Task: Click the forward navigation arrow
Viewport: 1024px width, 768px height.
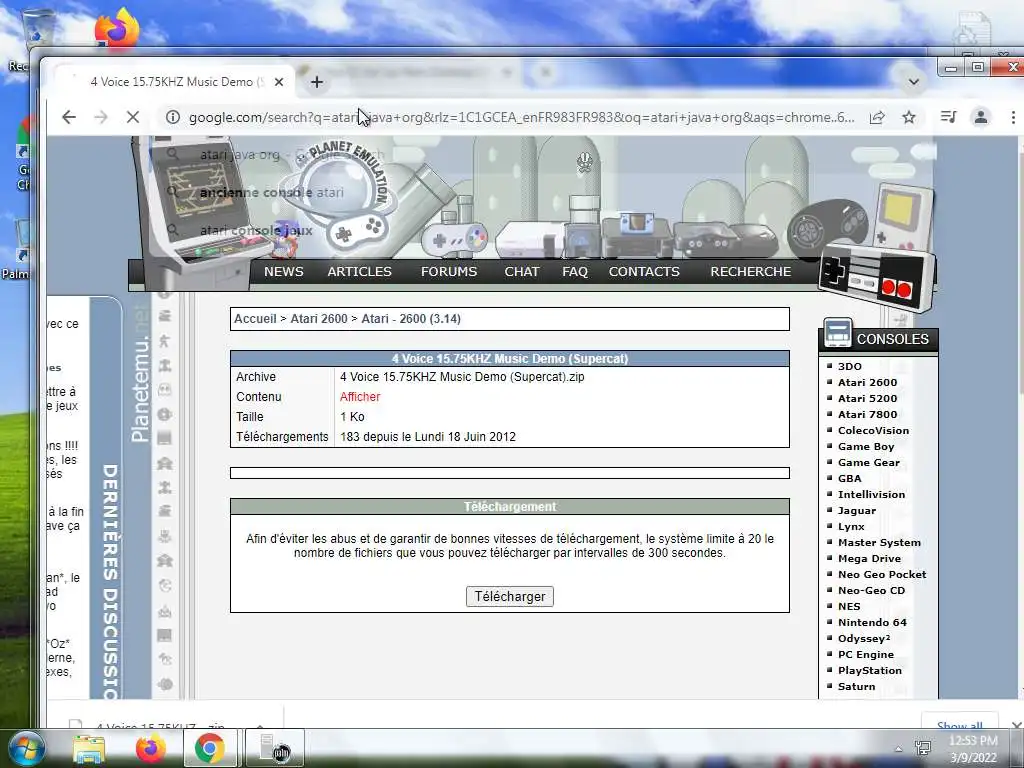Action: (101, 118)
